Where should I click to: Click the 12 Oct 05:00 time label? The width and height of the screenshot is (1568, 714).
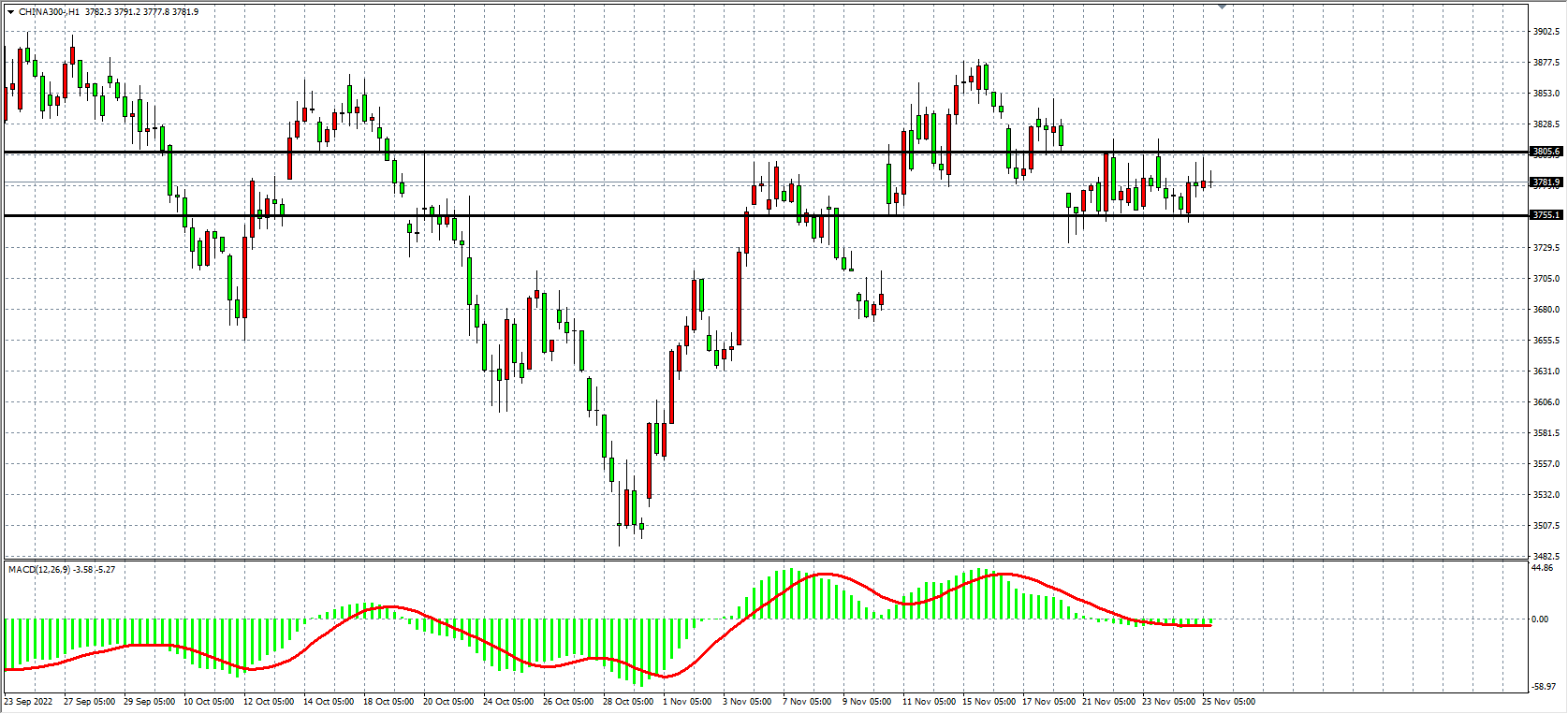pos(269,702)
